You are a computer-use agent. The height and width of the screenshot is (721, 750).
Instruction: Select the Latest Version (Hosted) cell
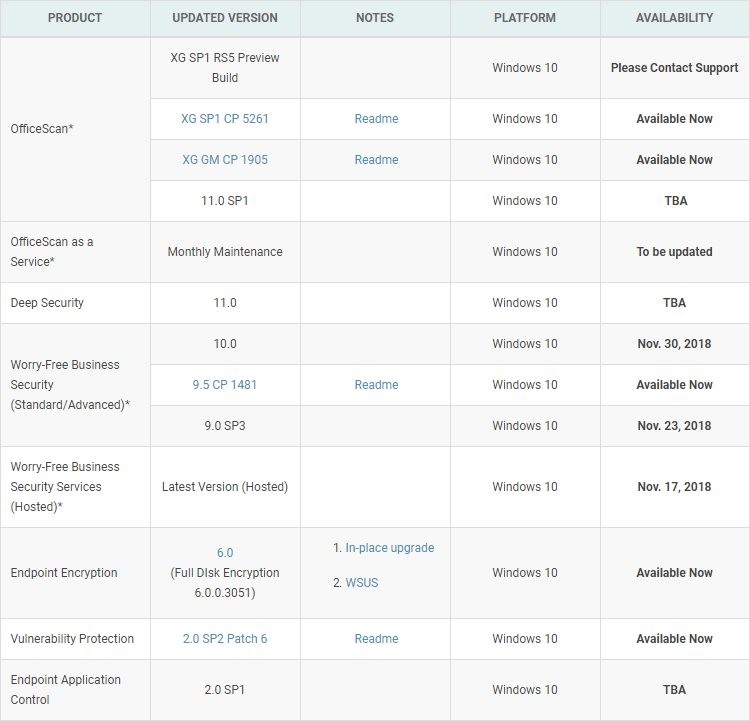[225, 487]
